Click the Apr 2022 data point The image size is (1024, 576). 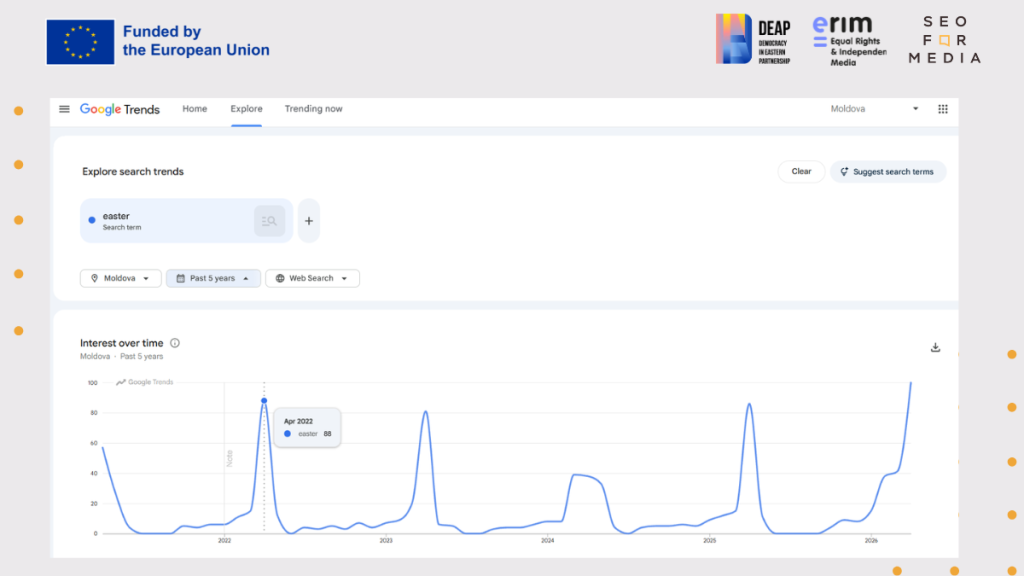[x=264, y=401]
